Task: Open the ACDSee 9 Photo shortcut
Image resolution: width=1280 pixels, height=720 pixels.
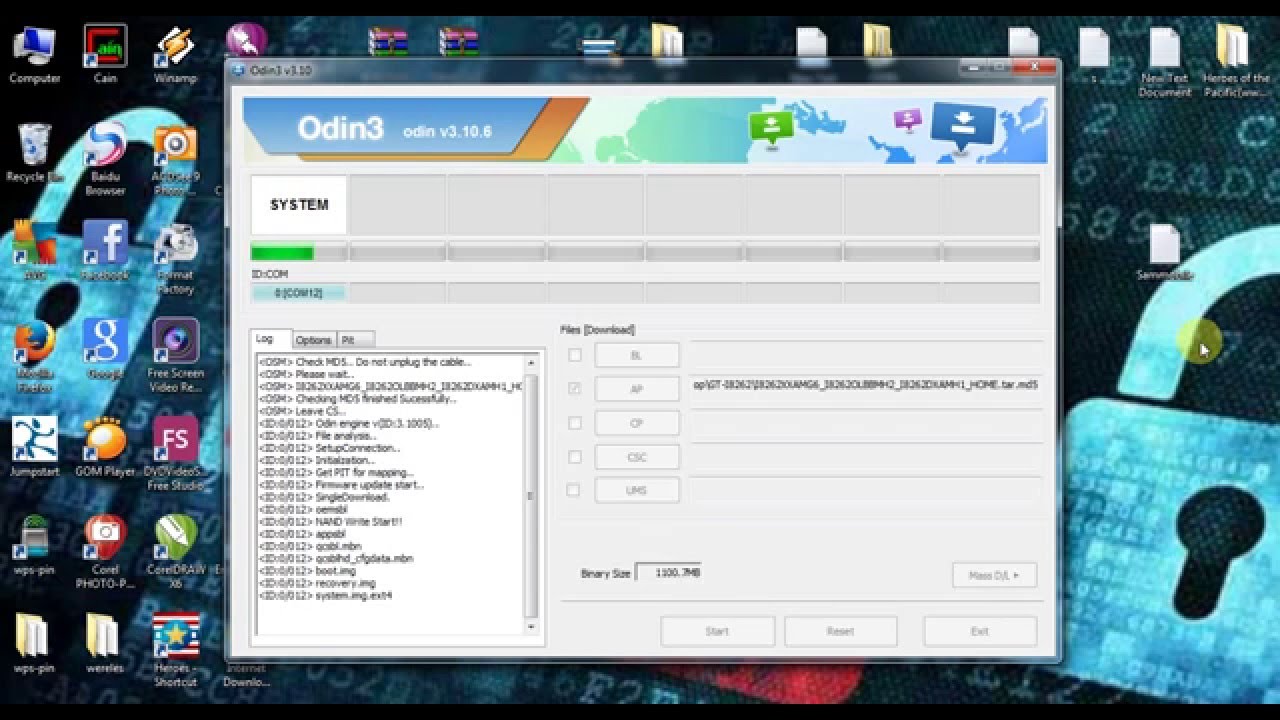Action: point(175,158)
